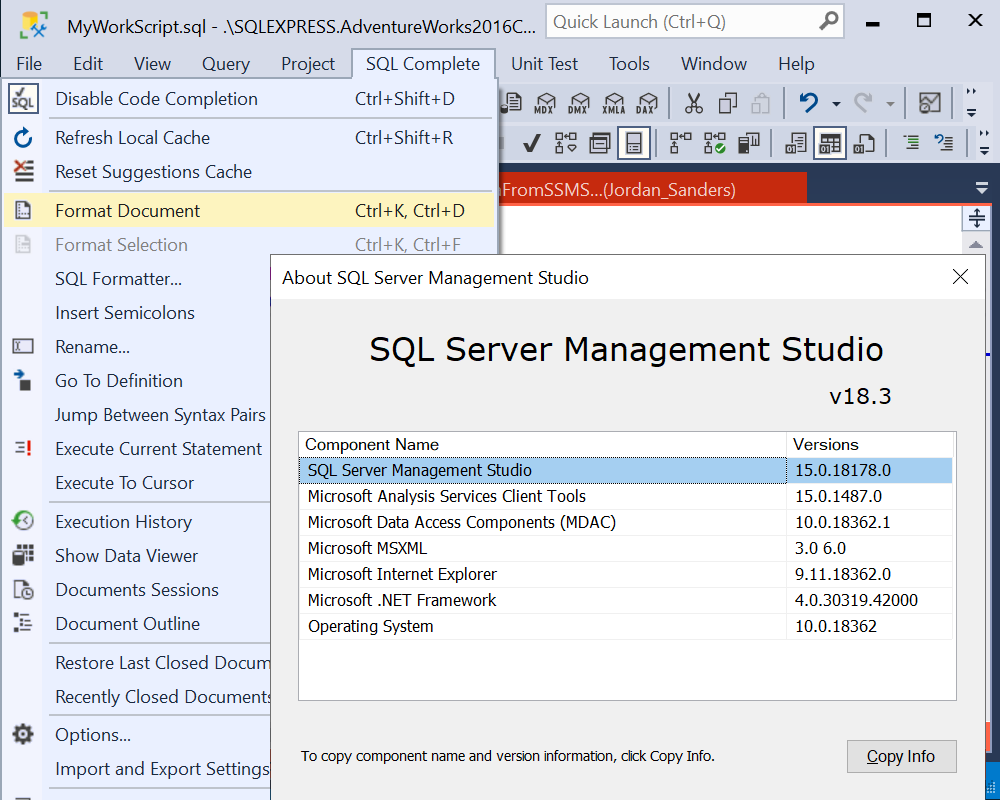Toggle the highlighted query options toolbar button
Screen dimensions: 1000x800
click(x=634, y=143)
